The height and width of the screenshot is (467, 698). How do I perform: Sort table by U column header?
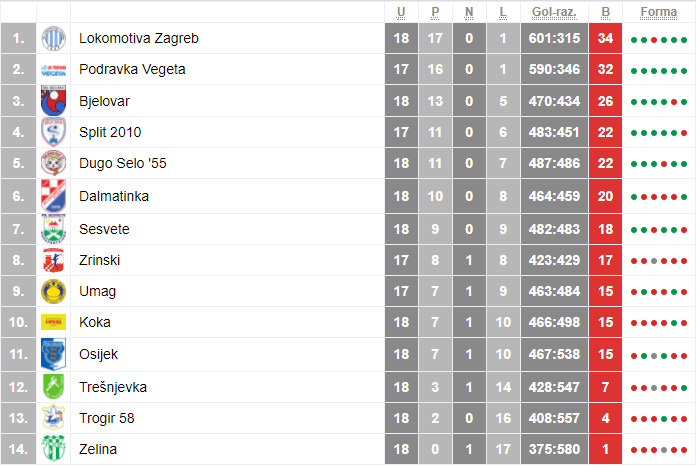[x=401, y=12]
